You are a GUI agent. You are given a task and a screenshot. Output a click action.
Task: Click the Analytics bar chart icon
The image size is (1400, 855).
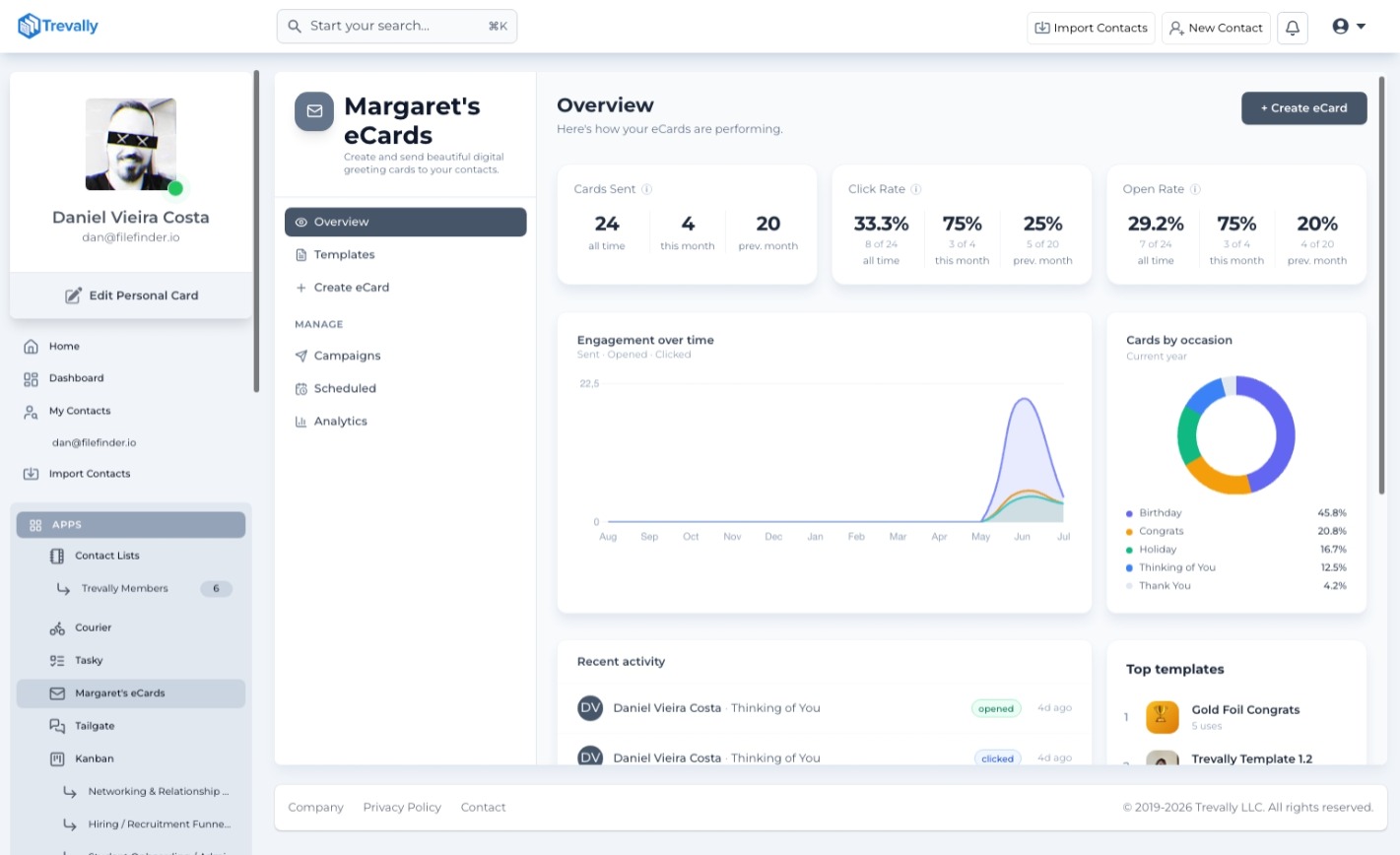click(x=301, y=422)
